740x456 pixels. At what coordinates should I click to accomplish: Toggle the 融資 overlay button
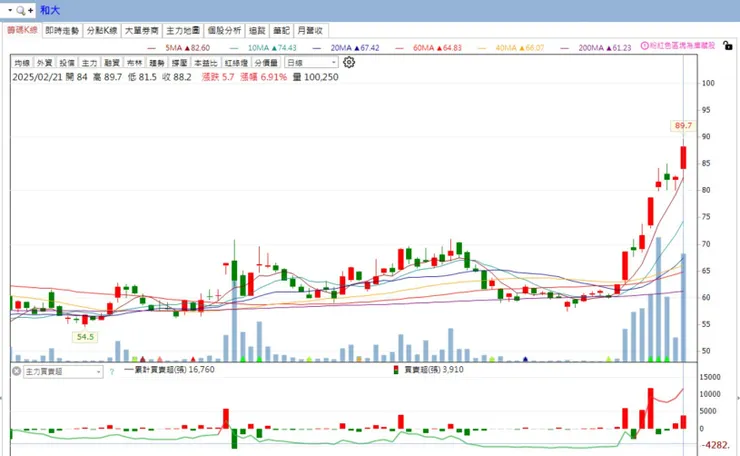pyautogui.click(x=112, y=63)
